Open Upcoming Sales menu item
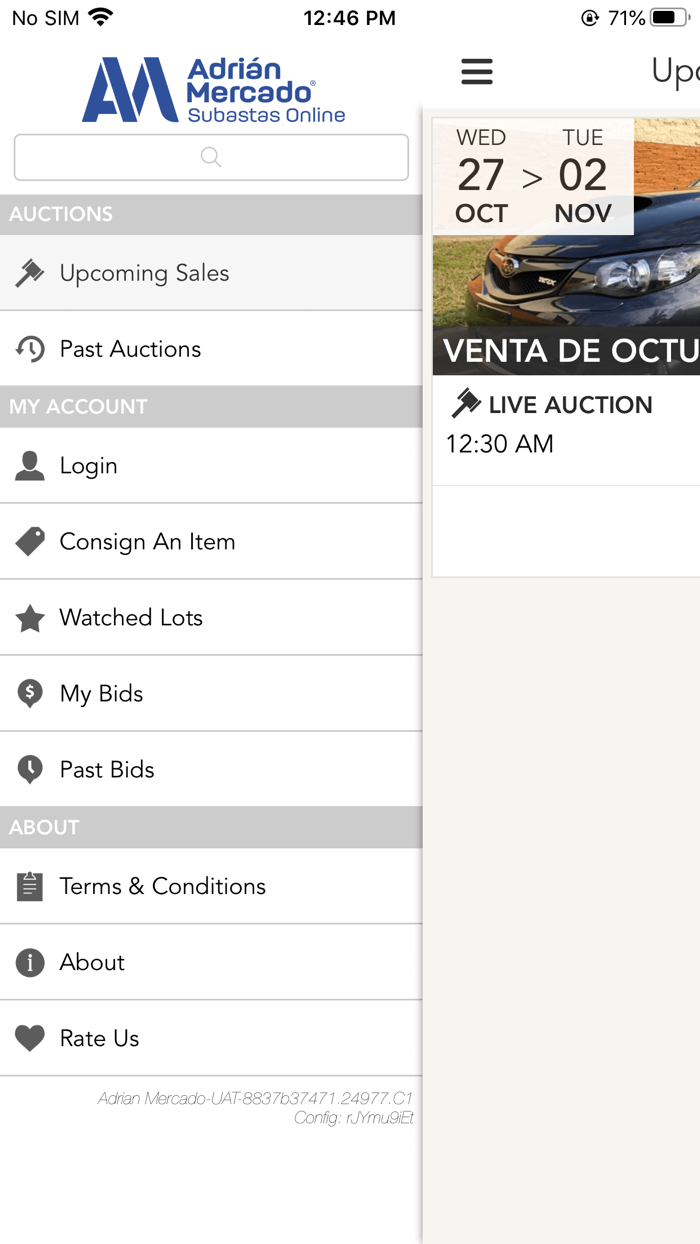 [144, 273]
